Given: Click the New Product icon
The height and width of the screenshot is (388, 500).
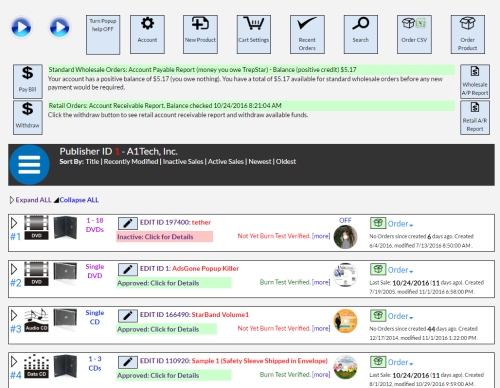Looking at the screenshot, I should pyautogui.click(x=200, y=34).
